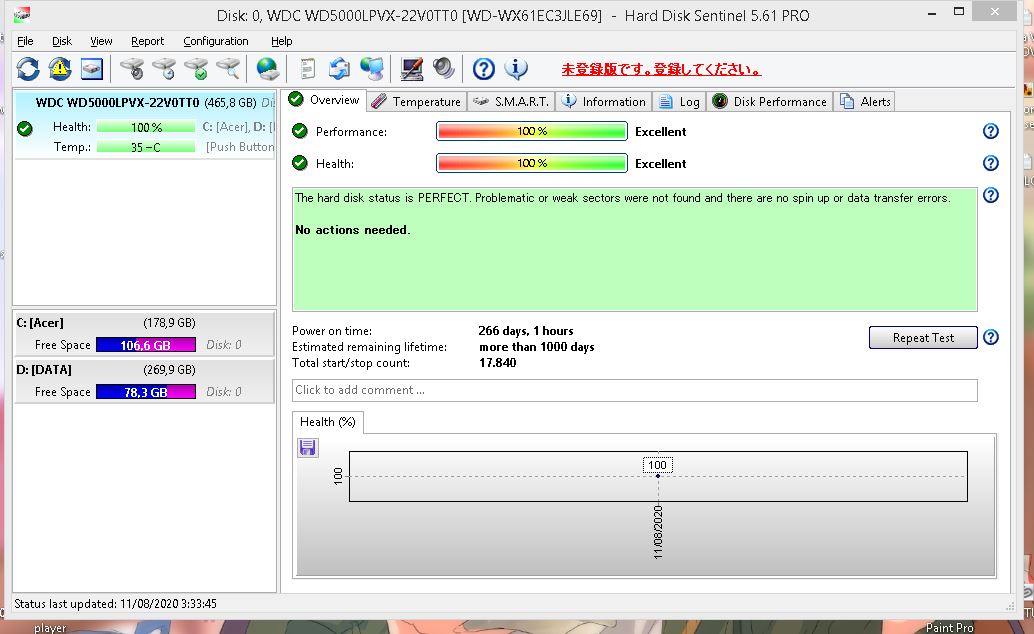Click the 'more than 1000 days' lifetime value
Viewport: 1034px width, 634px height.
click(x=537, y=347)
